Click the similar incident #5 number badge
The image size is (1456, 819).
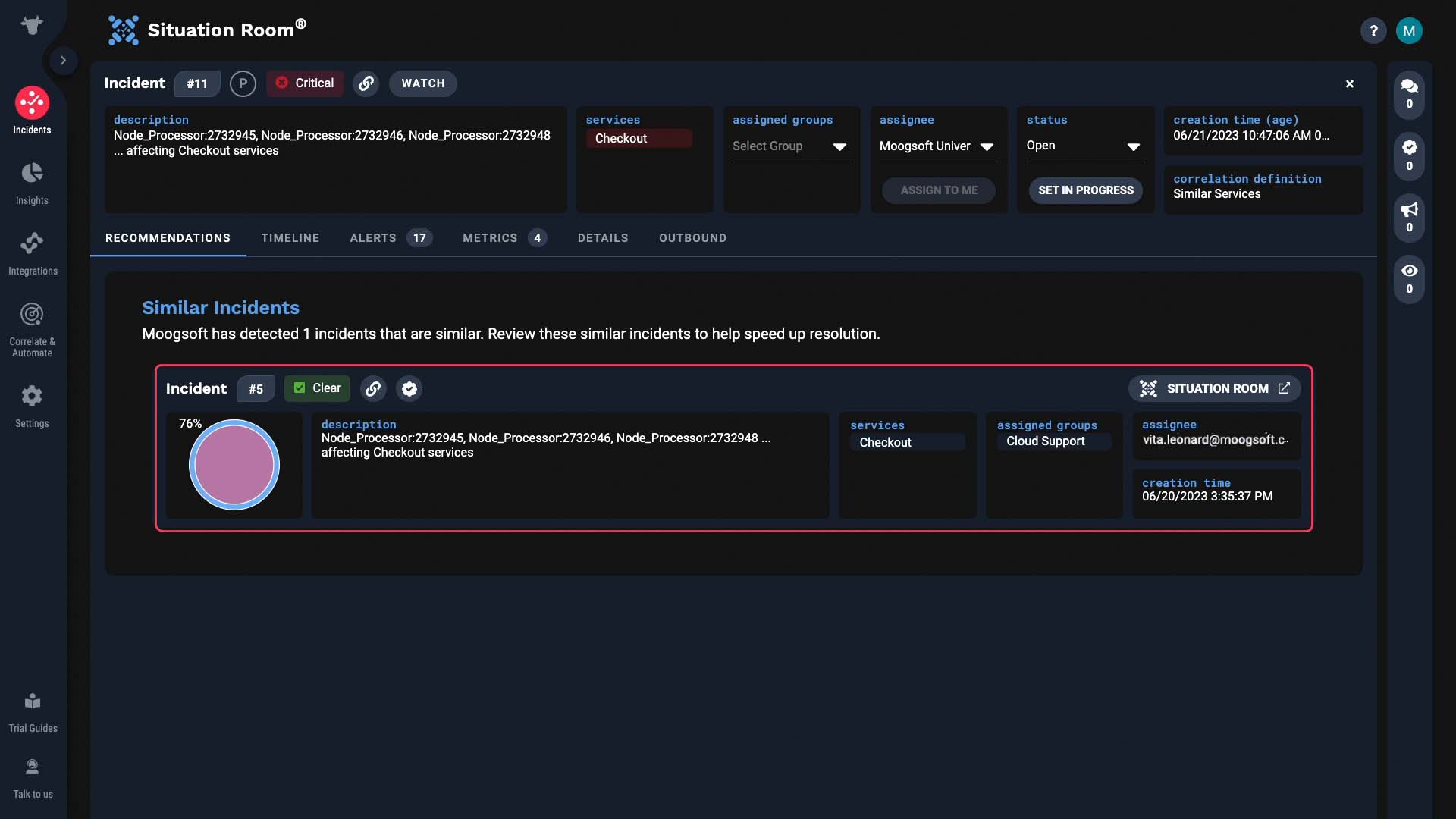point(256,389)
